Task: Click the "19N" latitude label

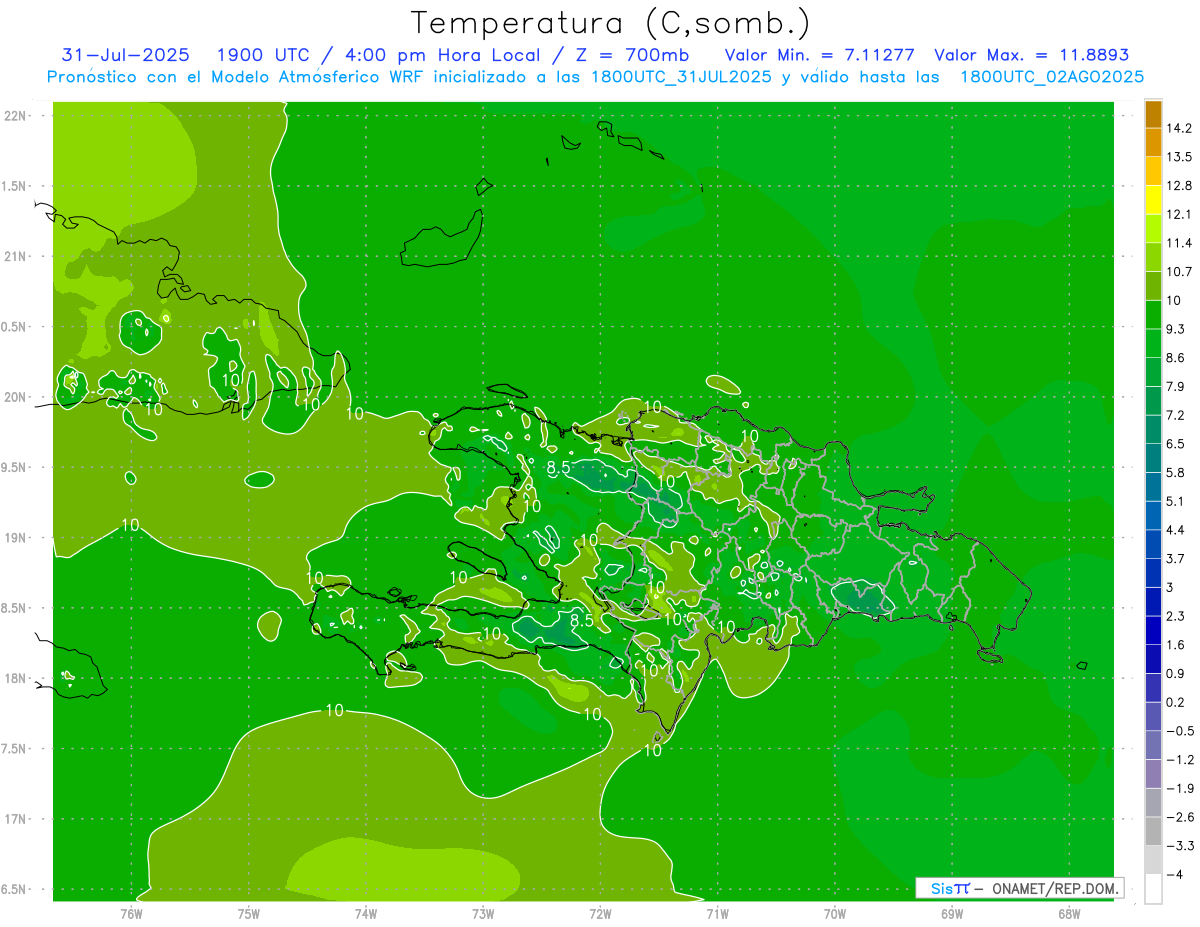Action: pos(17,537)
